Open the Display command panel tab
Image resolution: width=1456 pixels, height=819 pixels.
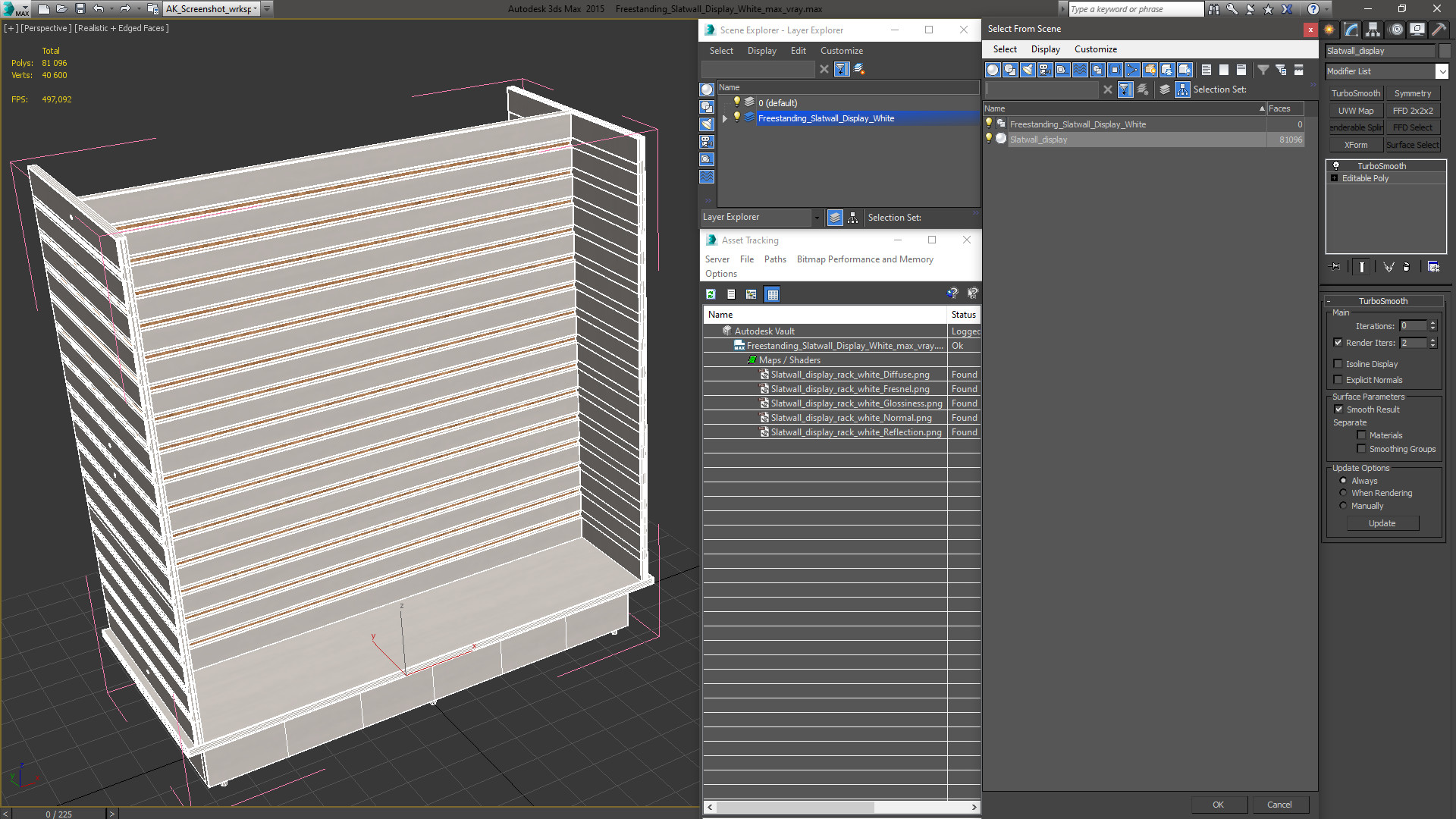coord(1417,30)
